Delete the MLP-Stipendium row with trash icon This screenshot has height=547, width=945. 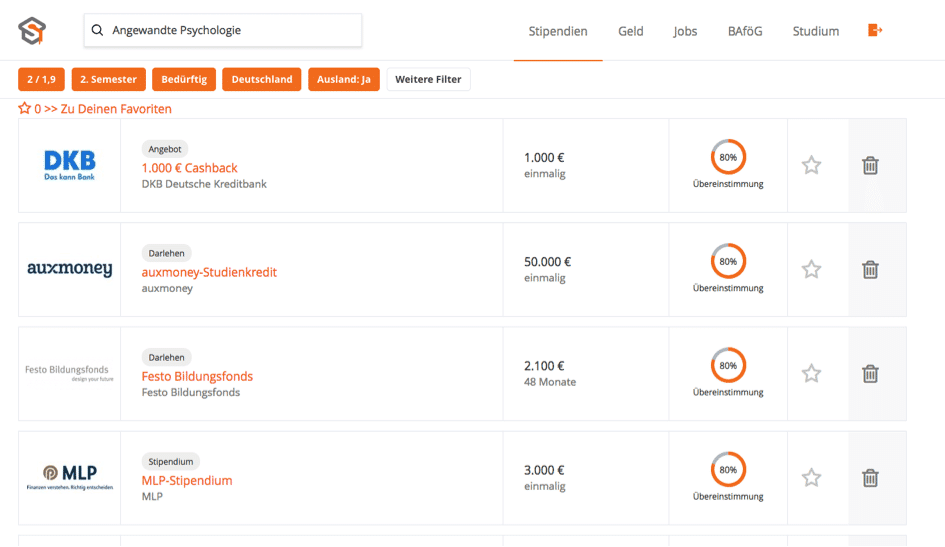pos(870,478)
